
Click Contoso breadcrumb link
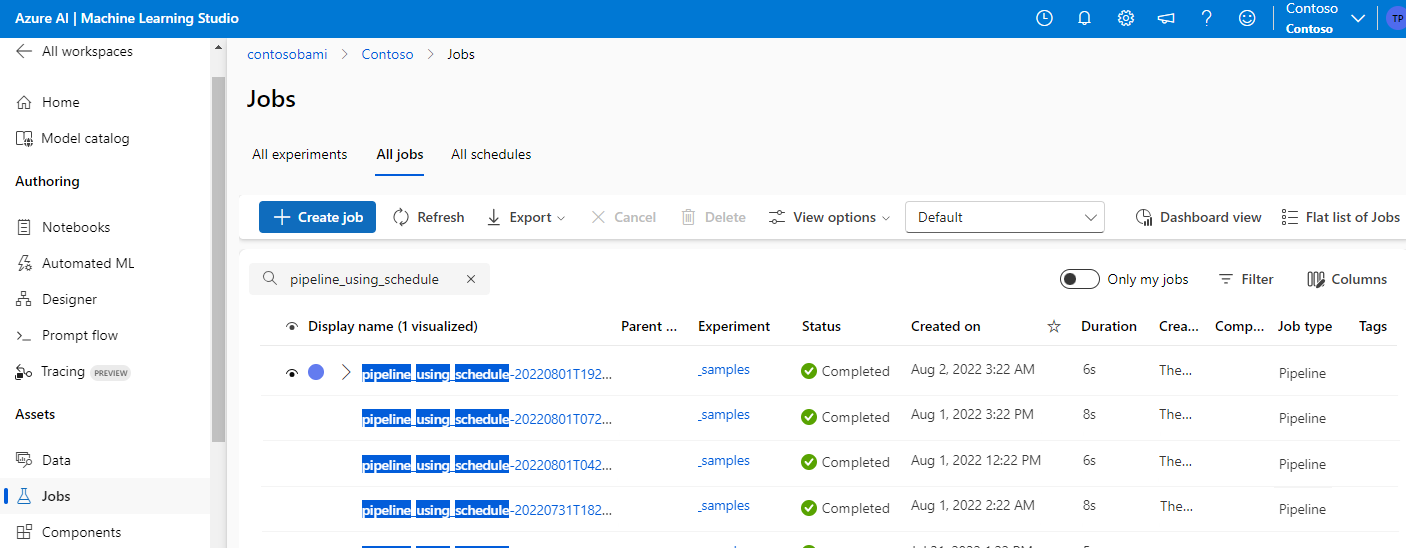[387, 54]
